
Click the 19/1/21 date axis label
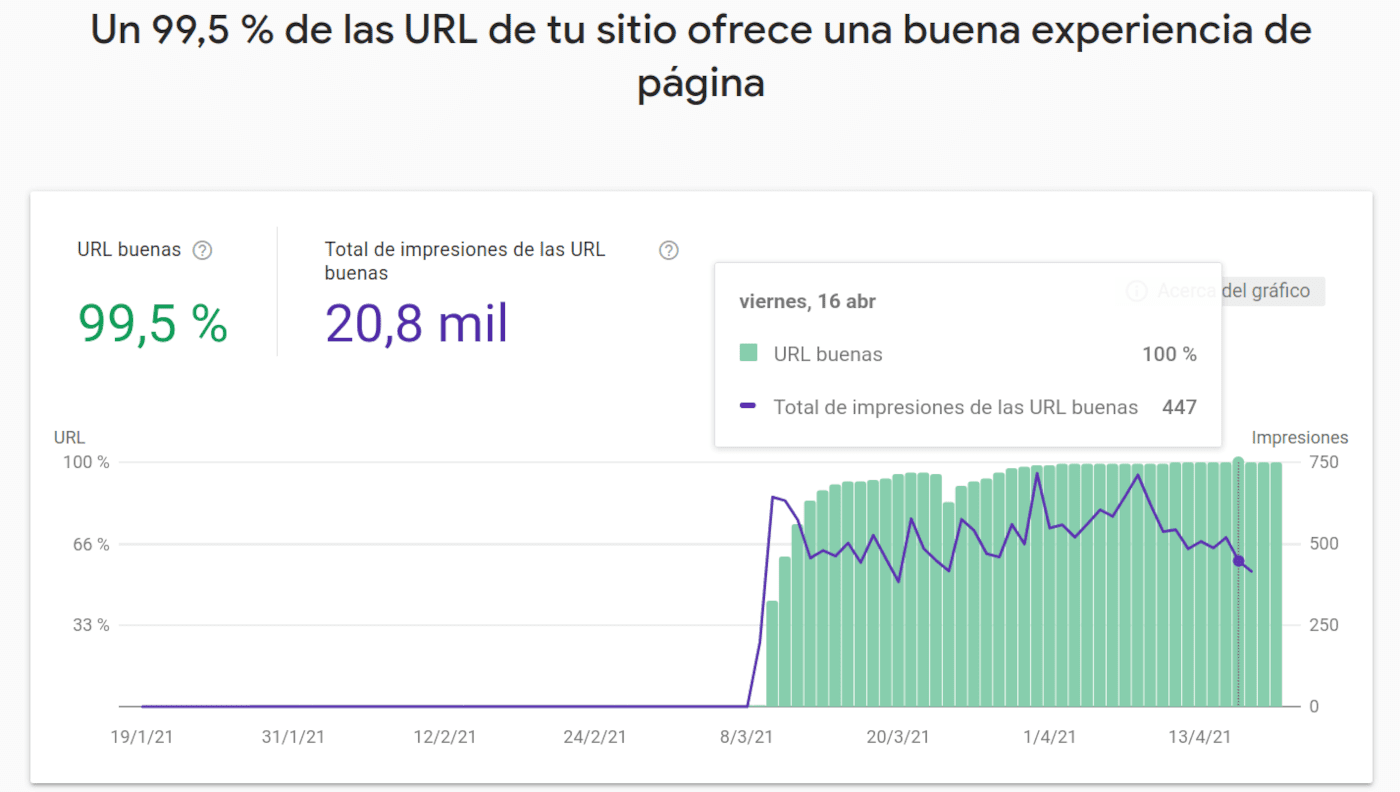(142, 737)
